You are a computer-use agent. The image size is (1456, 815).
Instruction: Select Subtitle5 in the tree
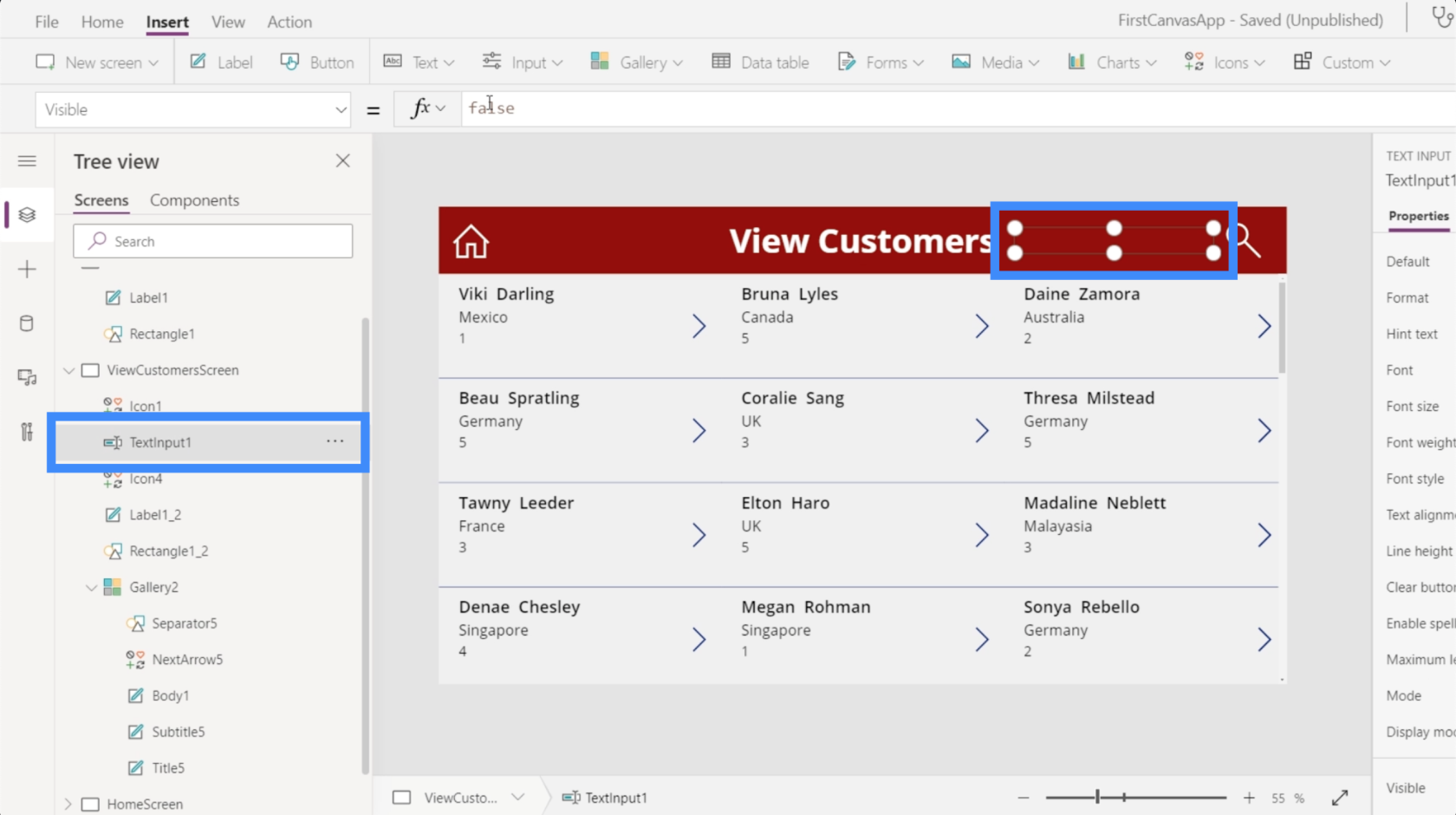click(178, 732)
